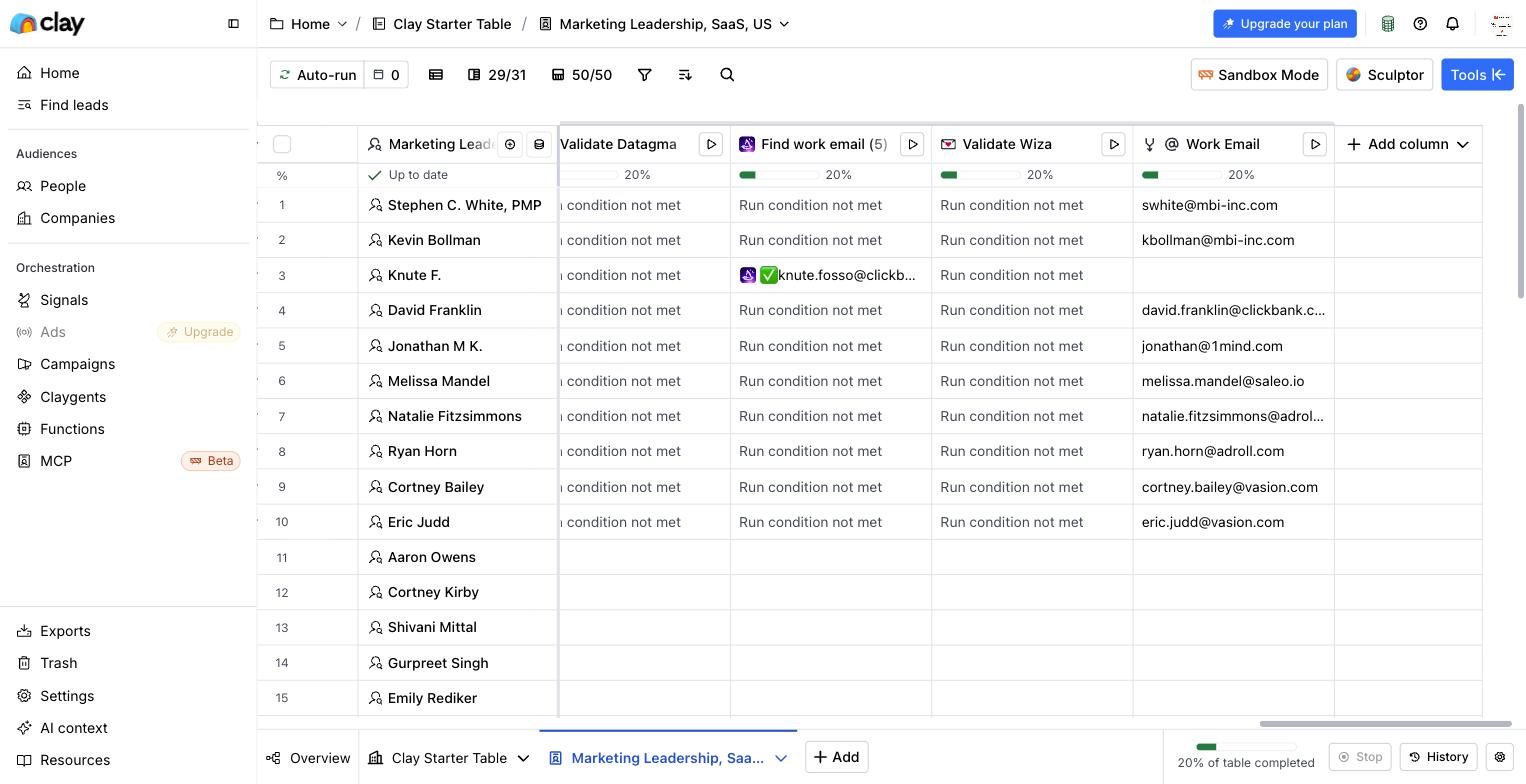This screenshot has height=784, width=1526.
Task: Open the help question mark icon
Action: point(1420,23)
